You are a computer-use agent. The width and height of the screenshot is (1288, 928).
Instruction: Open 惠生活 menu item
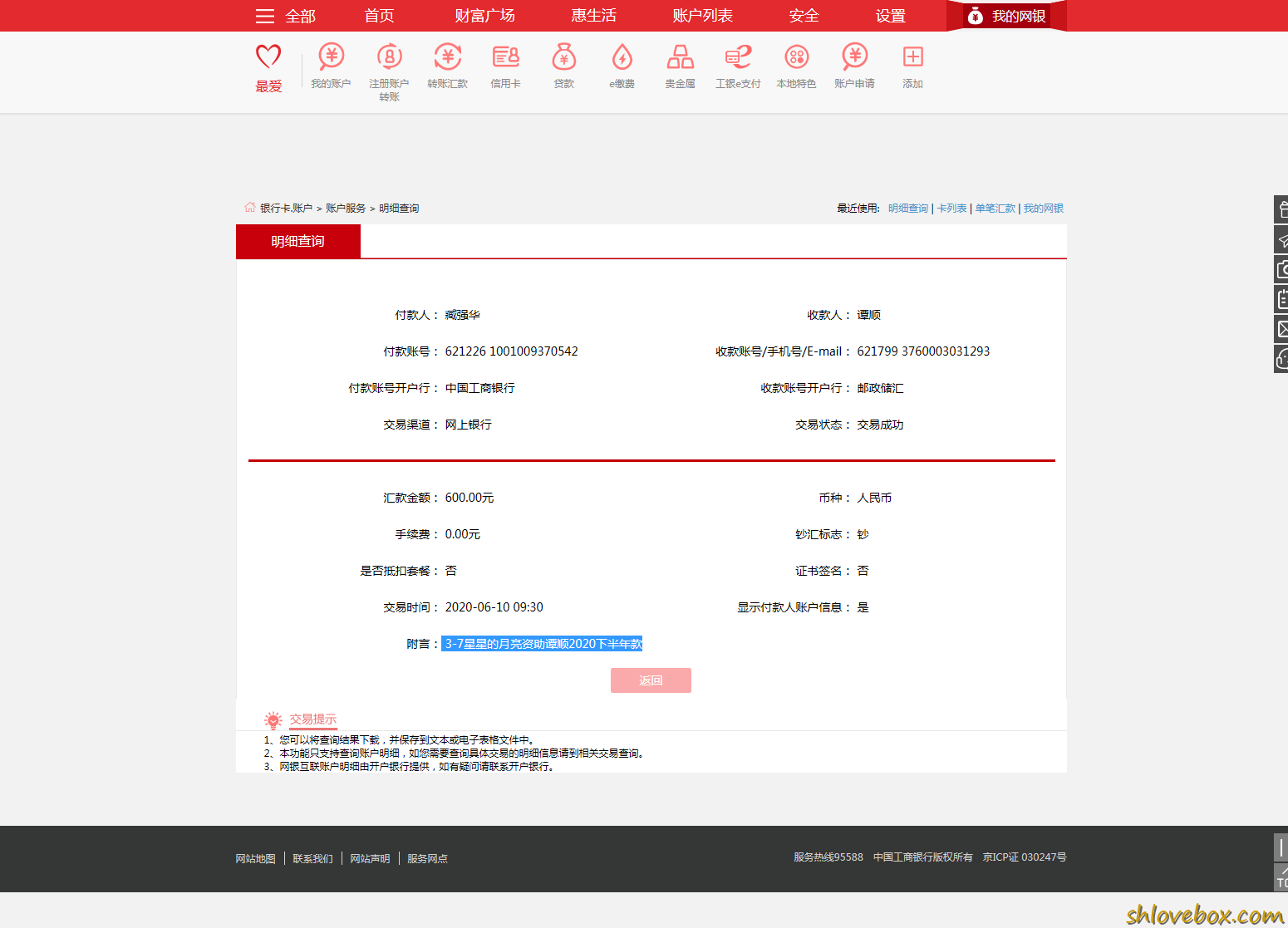click(x=593, y=16)
